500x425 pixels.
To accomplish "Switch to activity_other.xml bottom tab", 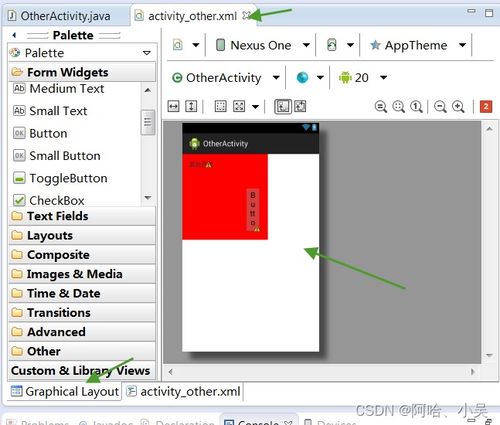I will [x=184, y=391].
